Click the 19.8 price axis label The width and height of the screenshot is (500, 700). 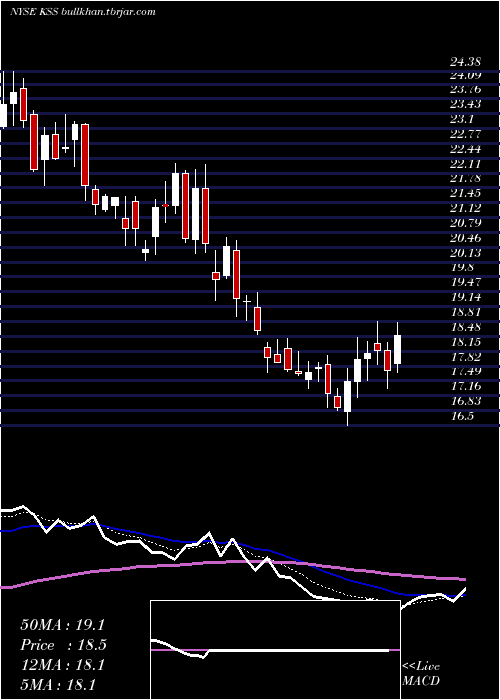click(x=462, y=267)
